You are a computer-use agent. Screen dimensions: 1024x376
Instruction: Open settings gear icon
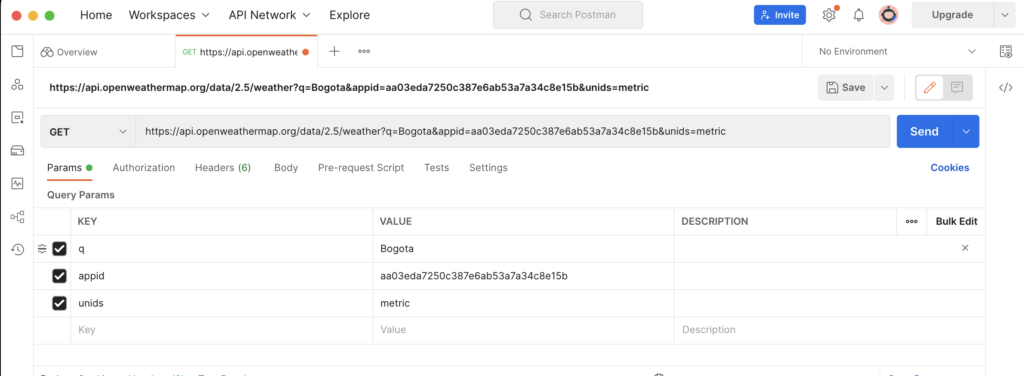coord(829,15)
